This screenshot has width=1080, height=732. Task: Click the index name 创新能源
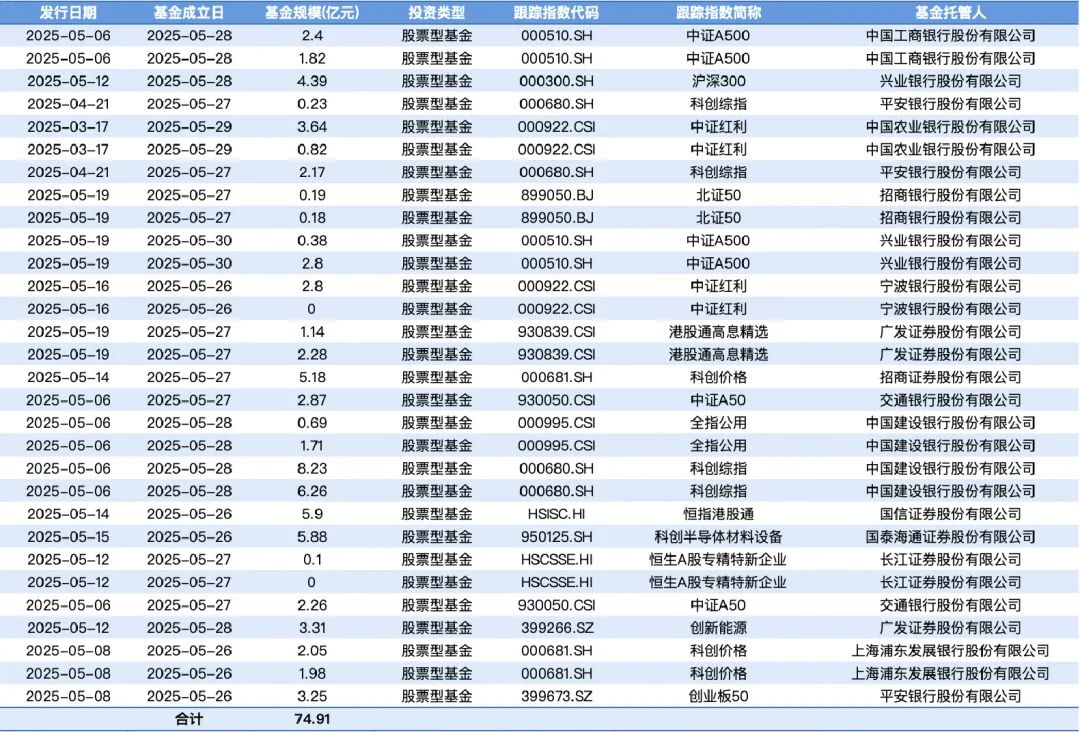pyautogui.click(x=718, y=628)
